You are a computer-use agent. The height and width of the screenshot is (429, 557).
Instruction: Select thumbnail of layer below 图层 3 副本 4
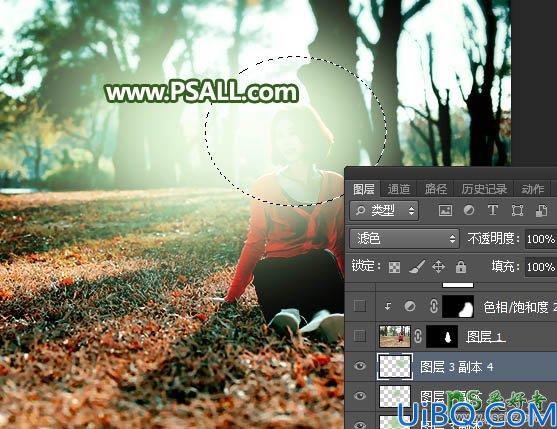(395, 396)
